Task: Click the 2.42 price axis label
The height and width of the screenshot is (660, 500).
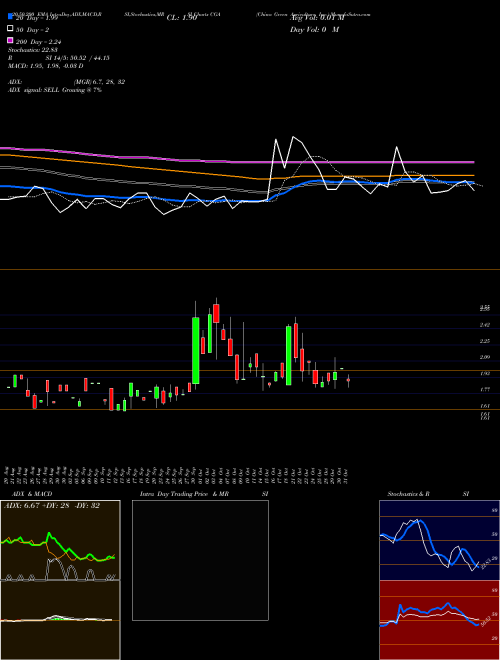Action: pos(485,325)
